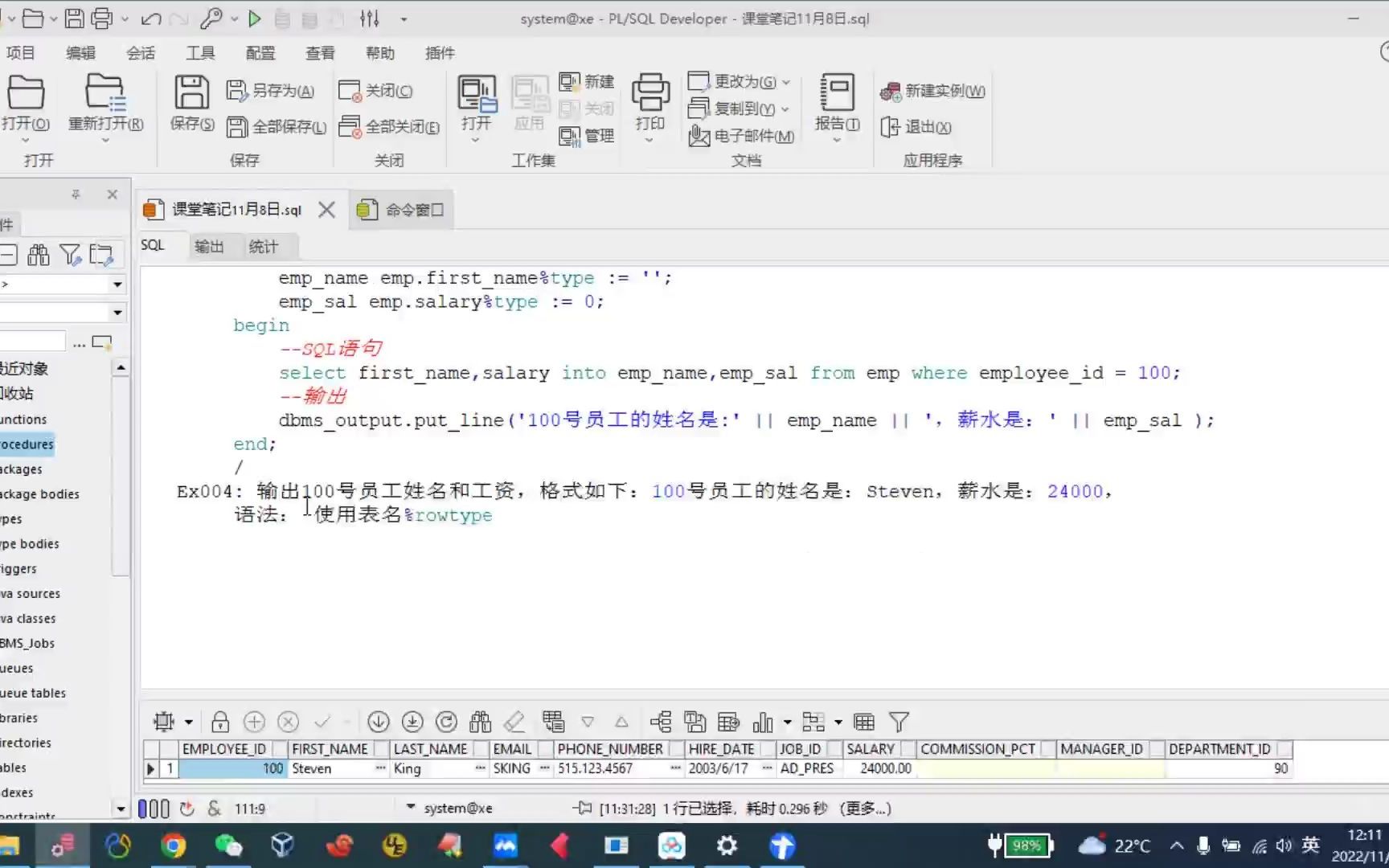Open the 配置 menu
This screenshot has width=1389, height=868.
(x=260, y=53)
